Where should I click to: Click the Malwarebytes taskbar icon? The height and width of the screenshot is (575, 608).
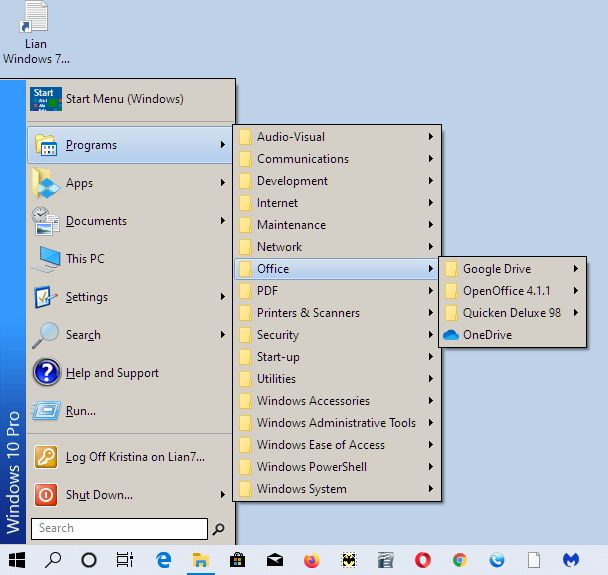pyautogui.click(x=571, y=560)
